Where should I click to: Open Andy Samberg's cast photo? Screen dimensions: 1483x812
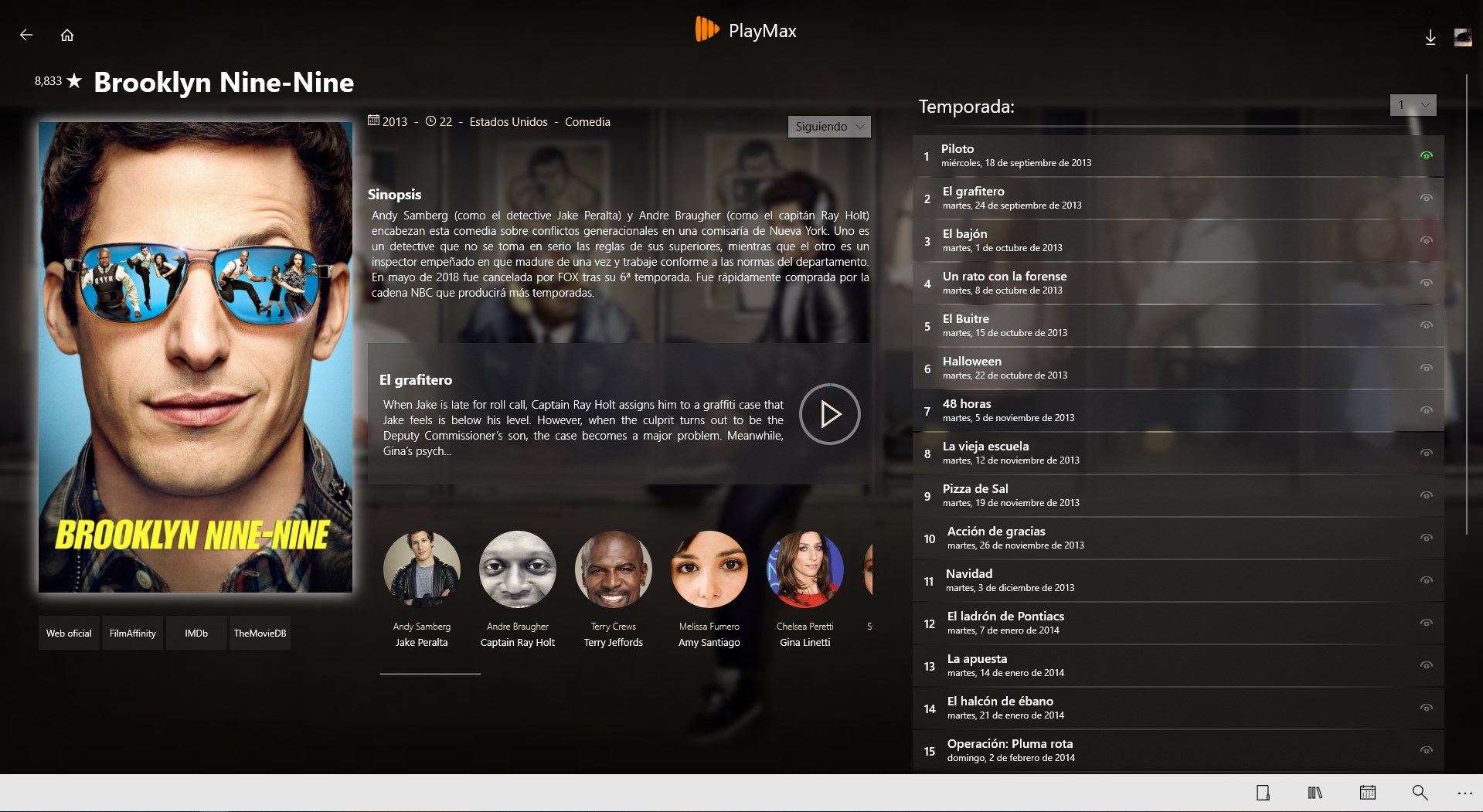(422, 569)
